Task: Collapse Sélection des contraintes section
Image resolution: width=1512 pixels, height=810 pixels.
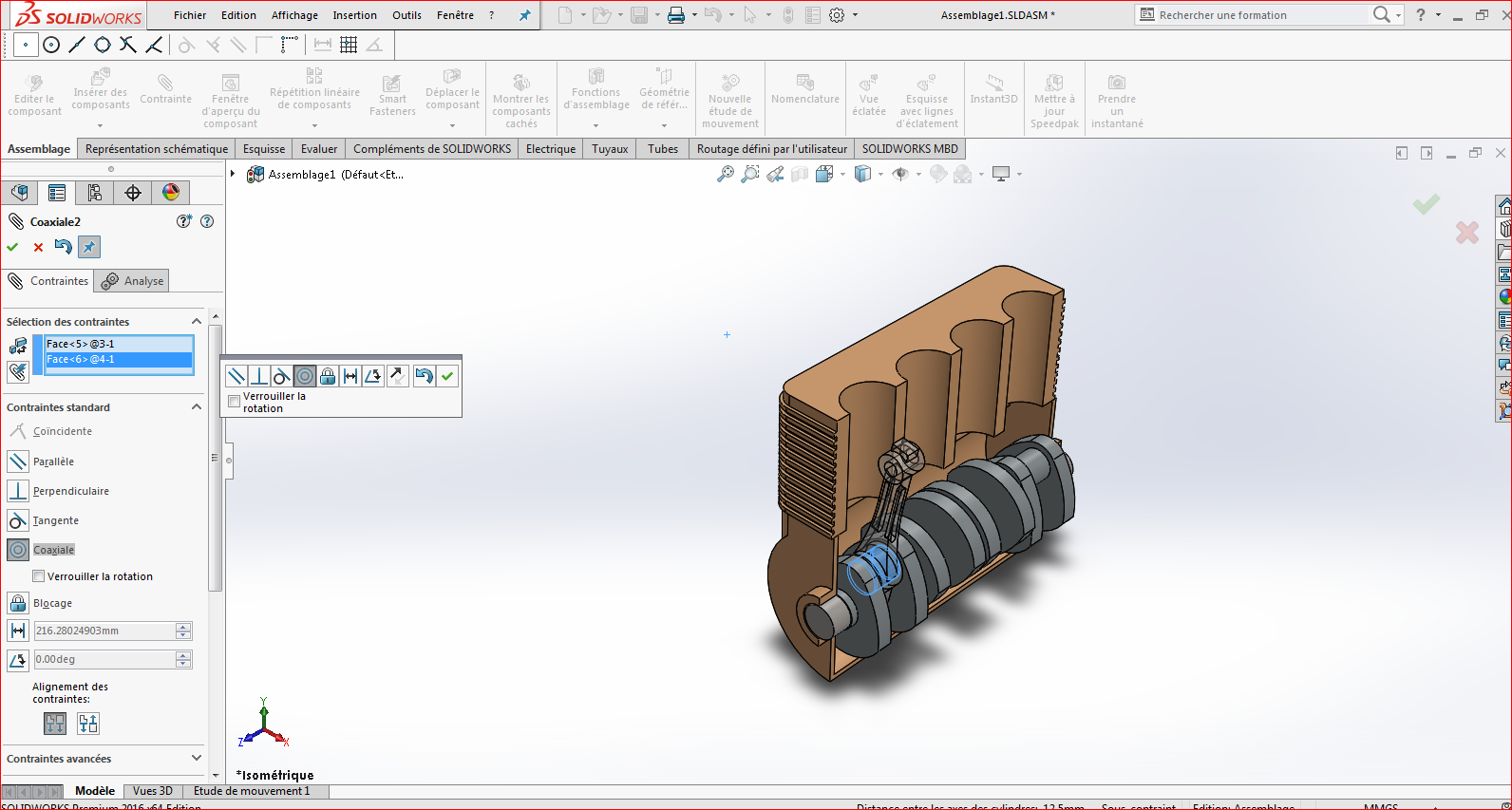Action: pos(197,321)
